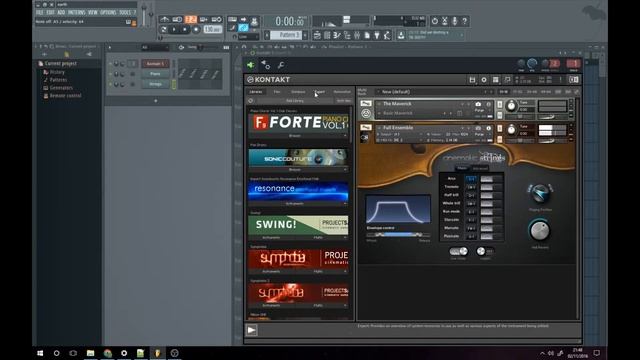Click the Piano channel button in channel rack

(155, 74)
